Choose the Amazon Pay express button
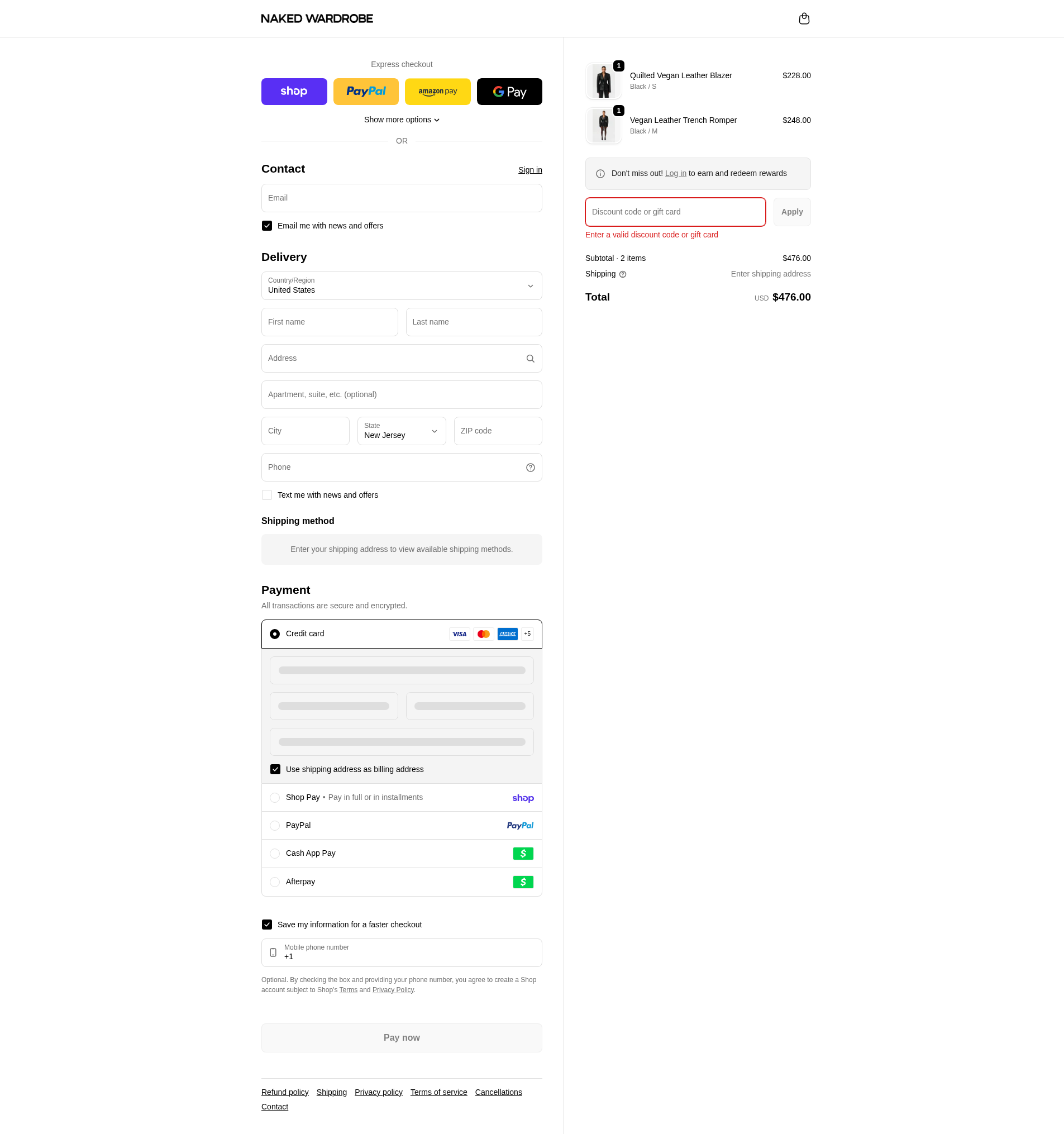The width and height of the screenshot is (1064, 1134). click(x=437, y=92)
